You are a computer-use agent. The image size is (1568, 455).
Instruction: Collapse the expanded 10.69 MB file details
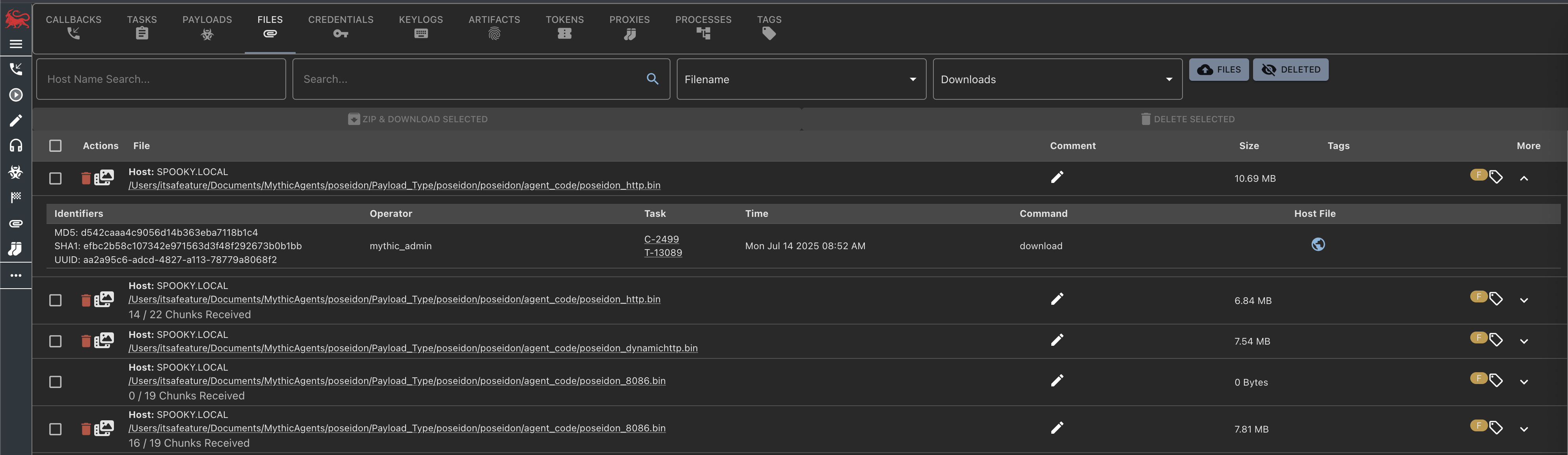pos(1523,179)
